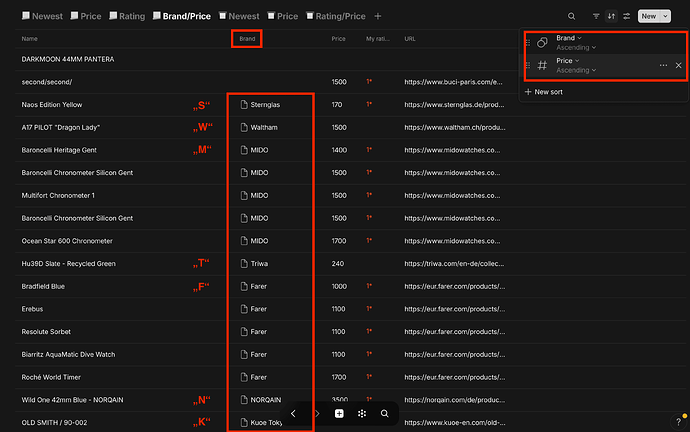Open floating bar grid dots icon
The height and width of the screenshot is (432, 690).
[362, 414]
